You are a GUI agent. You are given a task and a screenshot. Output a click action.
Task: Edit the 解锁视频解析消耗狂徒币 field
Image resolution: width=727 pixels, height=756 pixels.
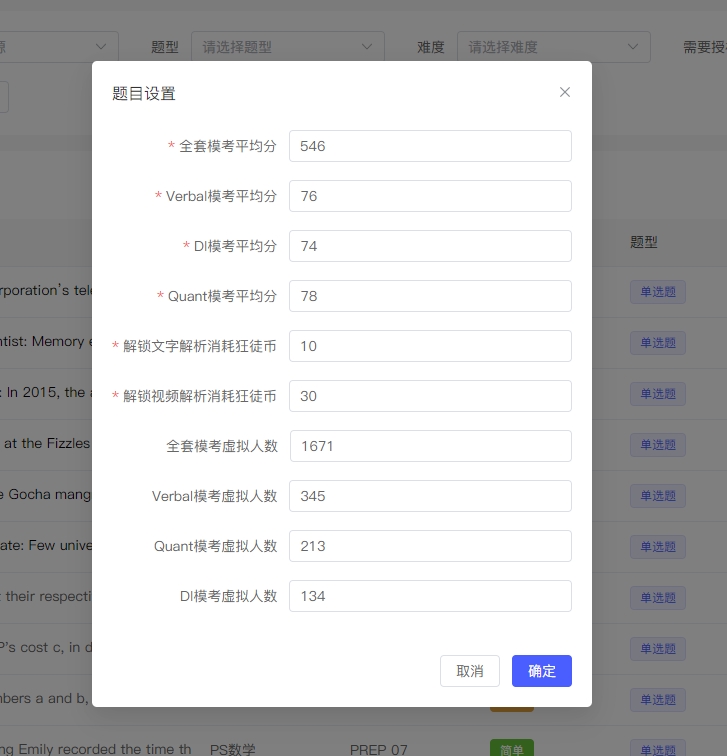(x=430, y=396)
